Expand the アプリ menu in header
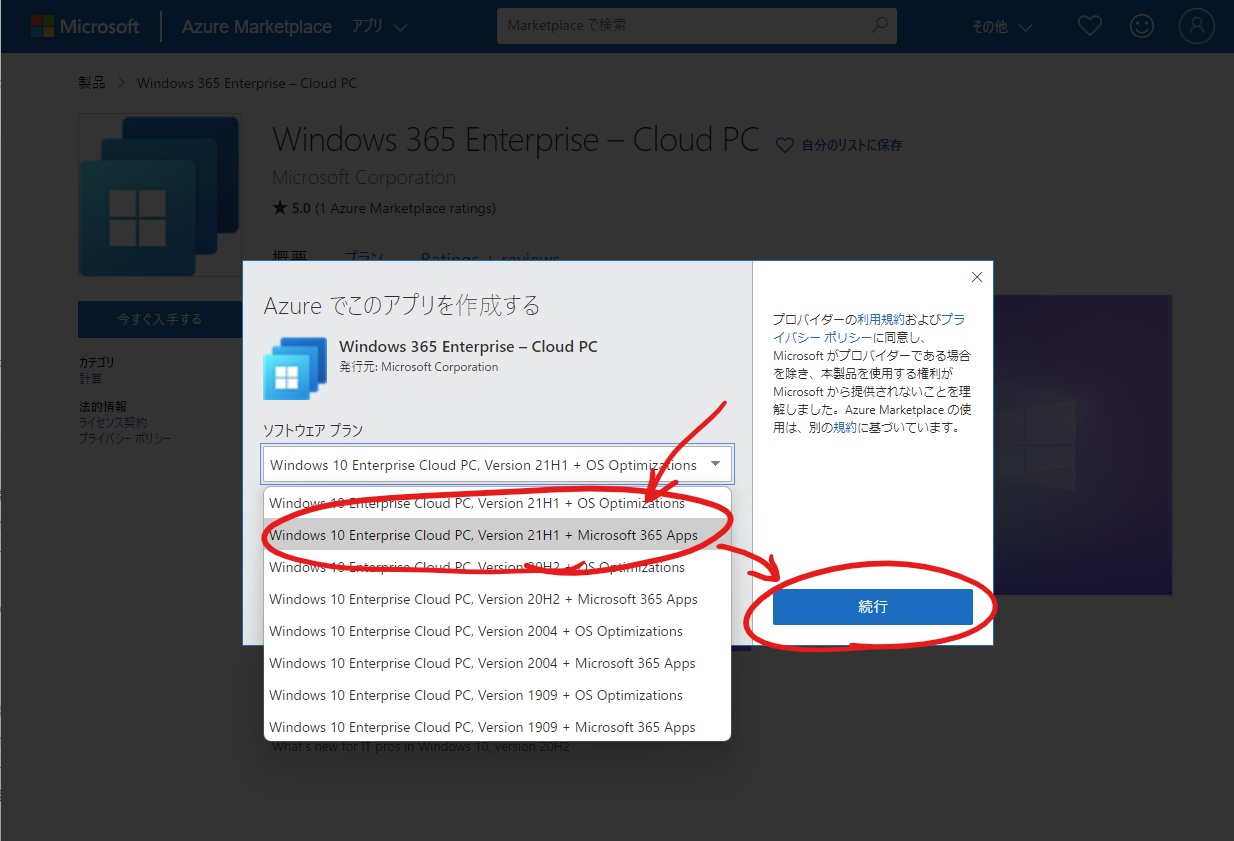The width and height of the screenshot is (1234, 841). (x=379, y=27)
